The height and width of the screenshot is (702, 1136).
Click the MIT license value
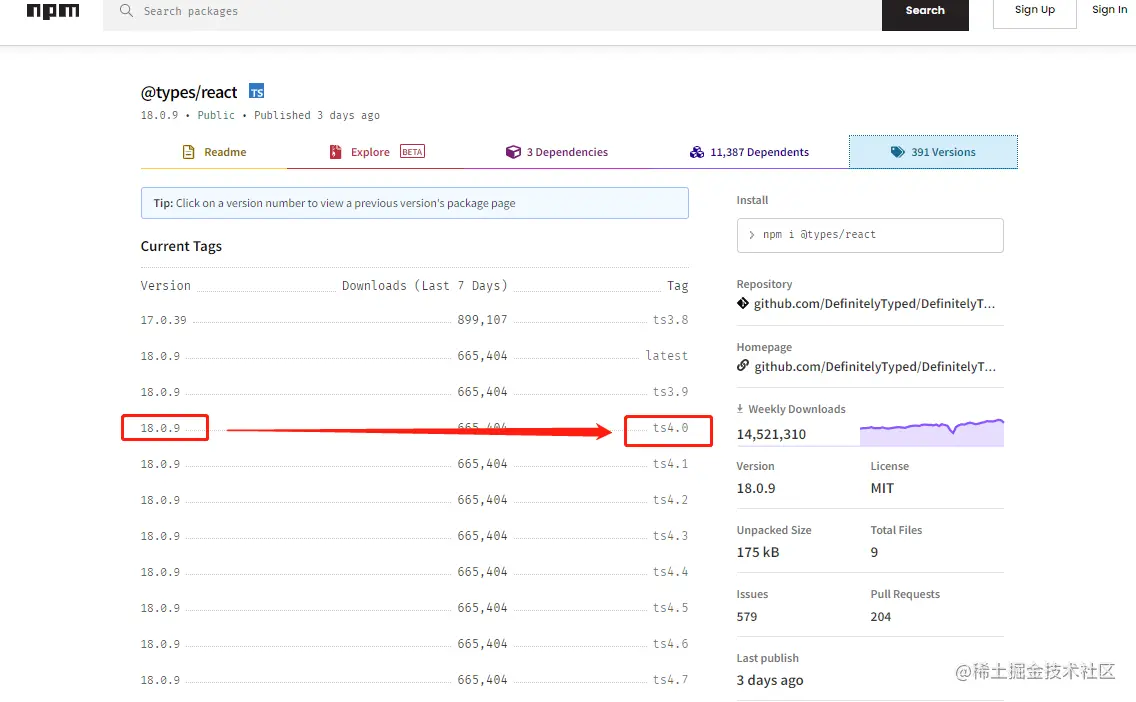[x=882, y=488]
